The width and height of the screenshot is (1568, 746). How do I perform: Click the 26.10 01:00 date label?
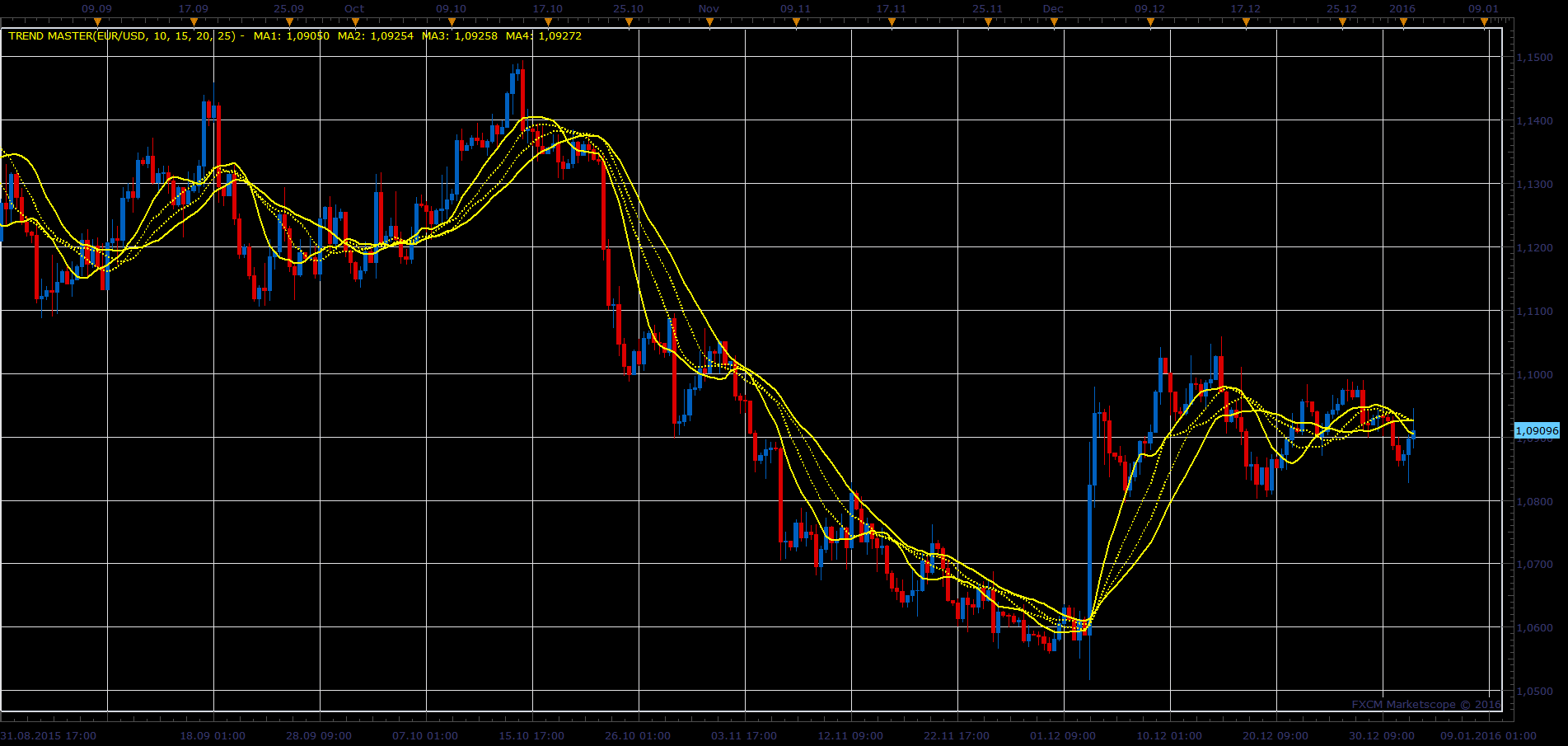638,736
